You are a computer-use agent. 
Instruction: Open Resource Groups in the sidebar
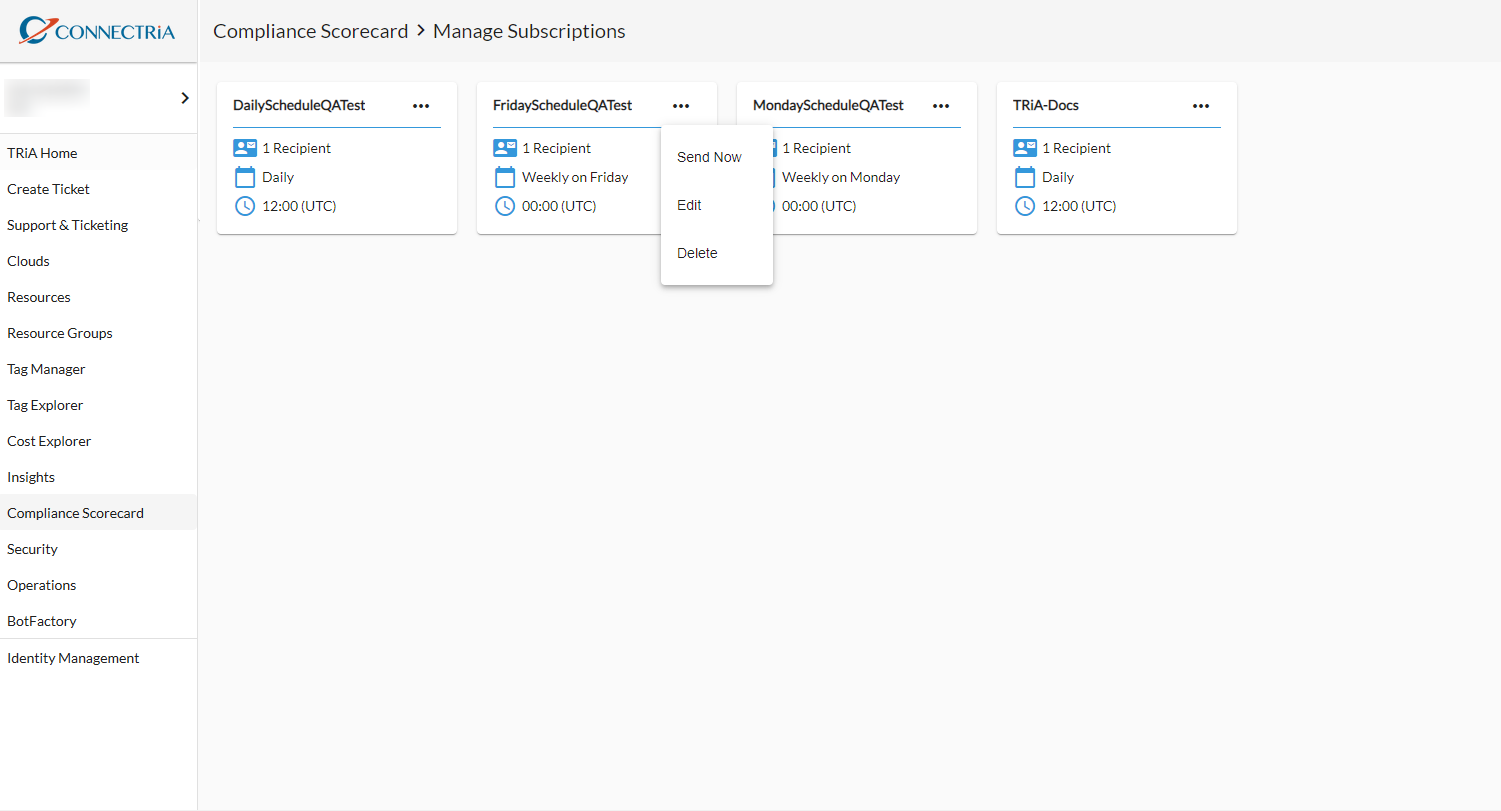[x=98, y=333]
